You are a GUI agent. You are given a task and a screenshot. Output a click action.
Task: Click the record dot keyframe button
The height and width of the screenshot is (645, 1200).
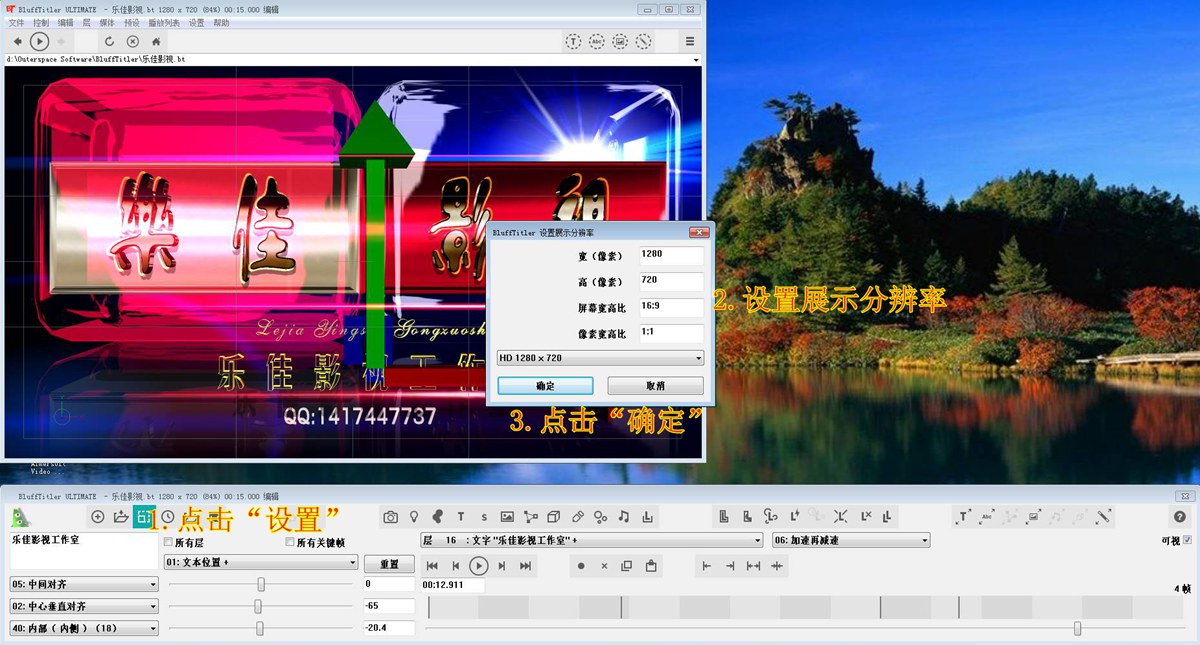pos(581,566)
